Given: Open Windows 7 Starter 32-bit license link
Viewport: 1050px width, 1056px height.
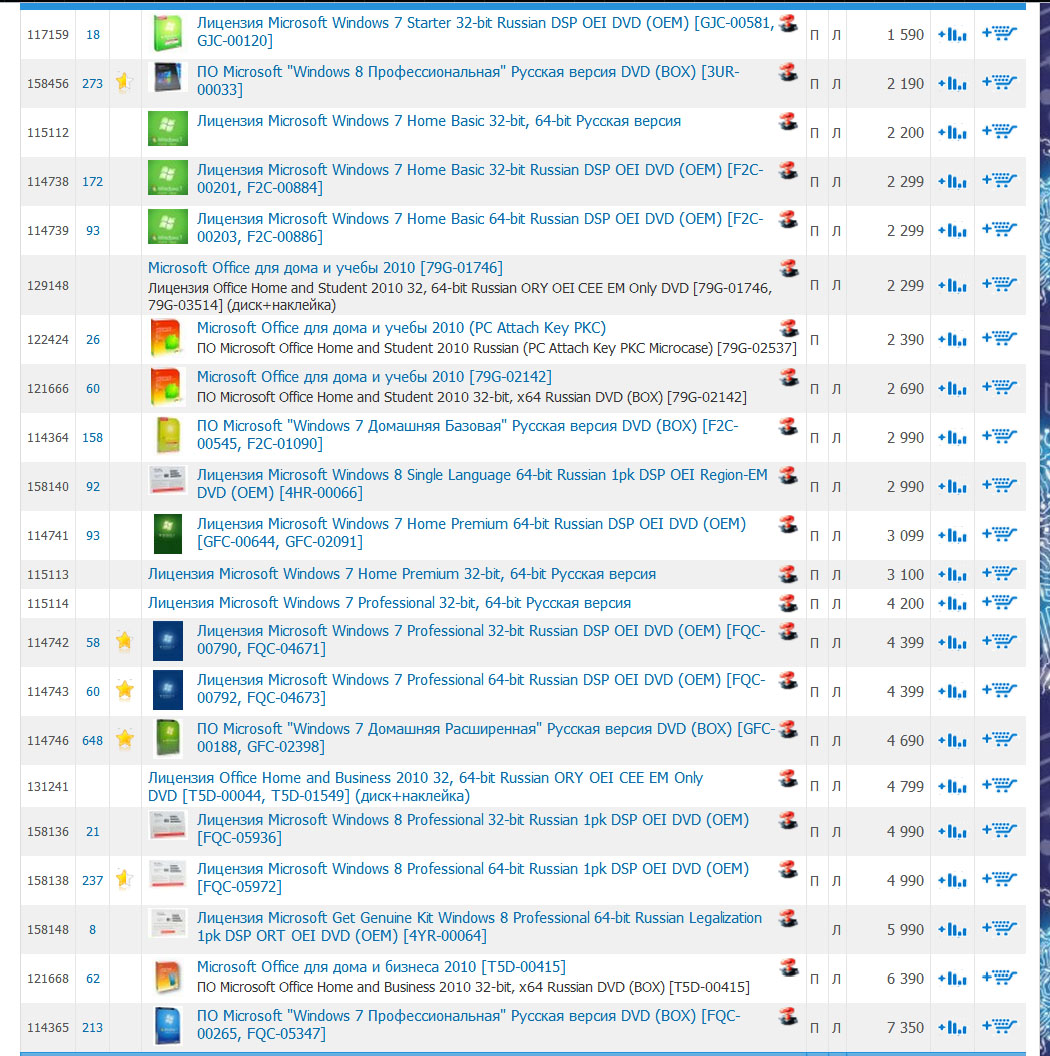Looking at the screenshot, I should (x=486, y=32).
